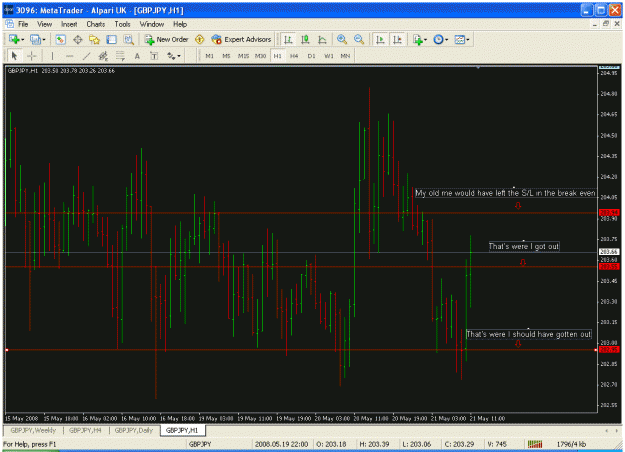Select the H4 timeframe button
The image size is (625, 452).
[x=294, y=56]
